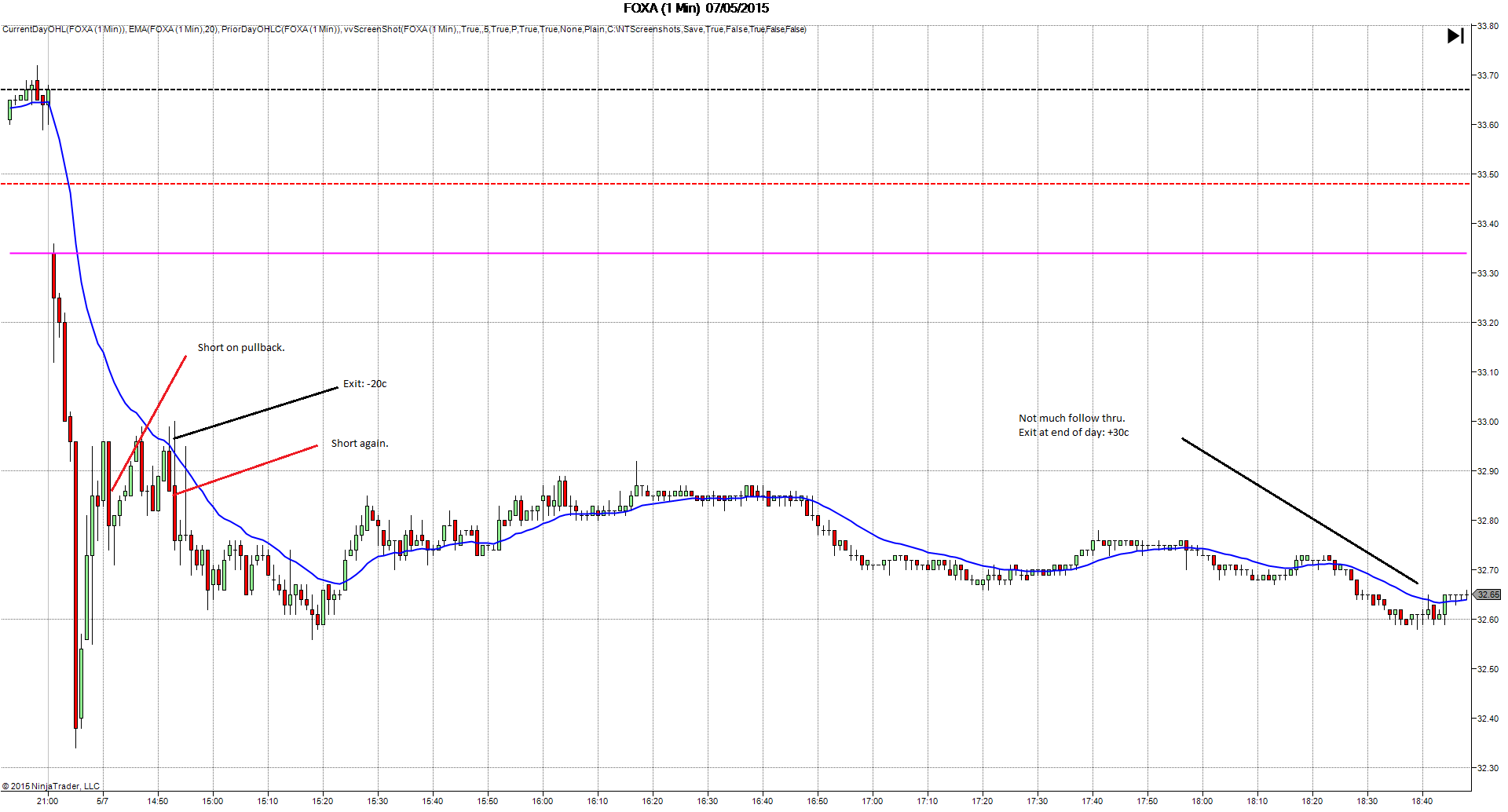Click the 'Exit: -20c' annotation text
Viewport: 1508px width, 812px height.
click(365, 384)
